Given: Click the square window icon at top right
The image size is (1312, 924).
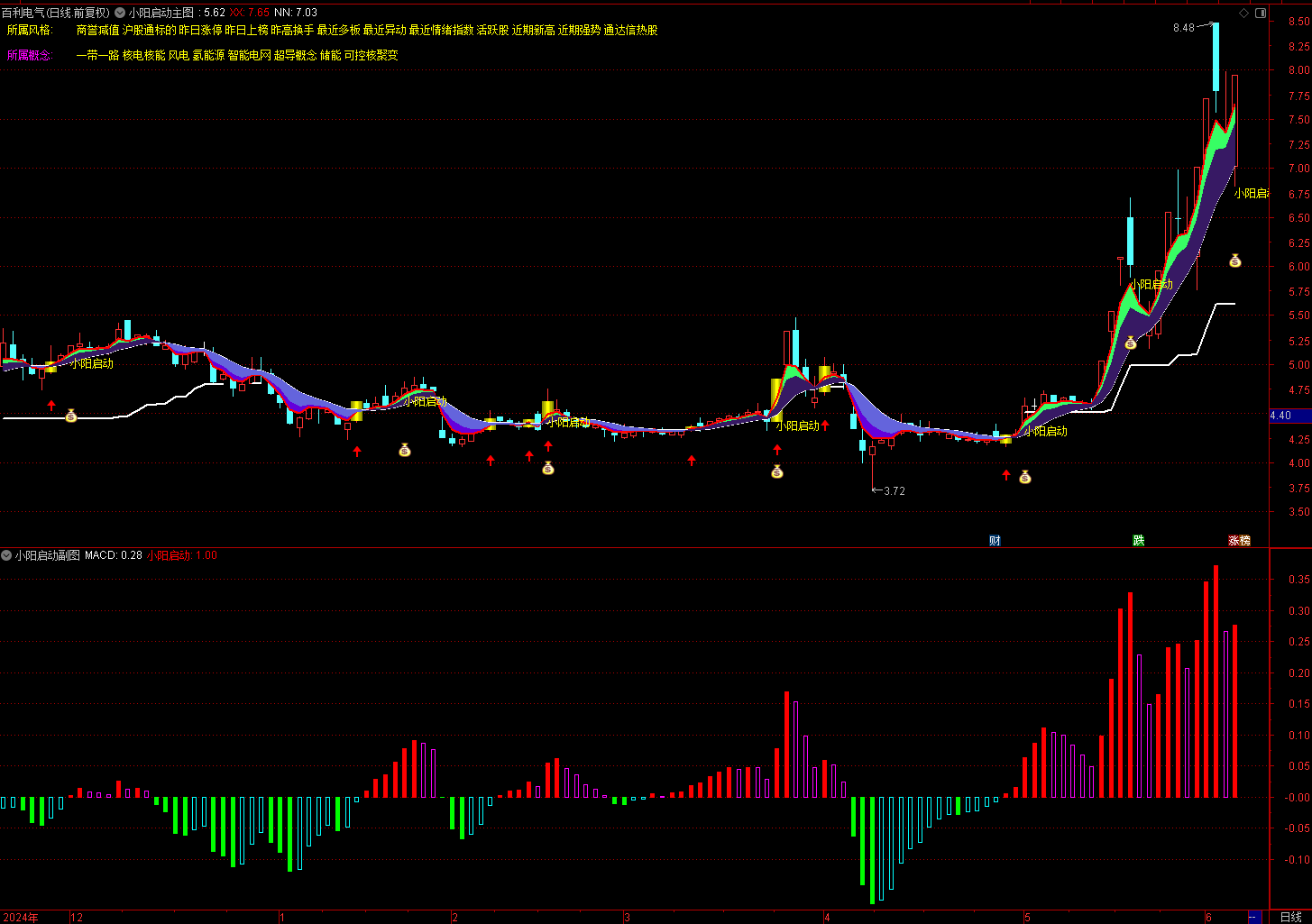Looking at the screenshot, I should coord(1261,13).
